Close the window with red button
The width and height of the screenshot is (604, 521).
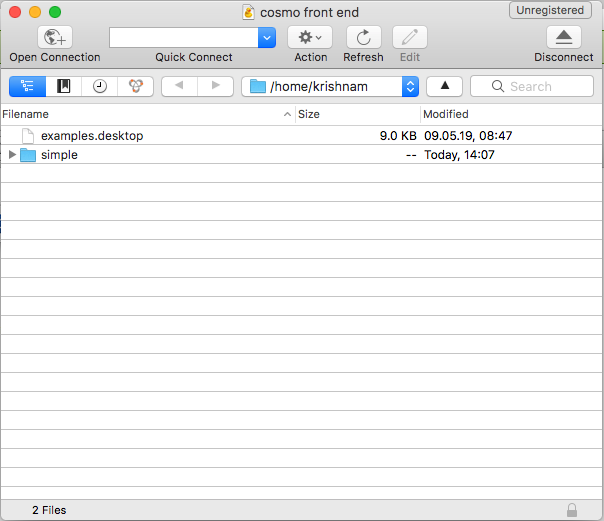15,12
